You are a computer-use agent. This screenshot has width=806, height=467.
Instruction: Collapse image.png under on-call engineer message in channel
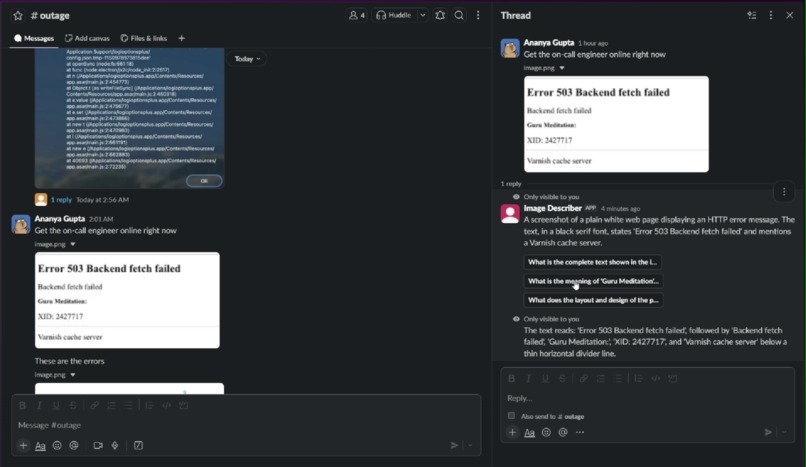[72, 244]
